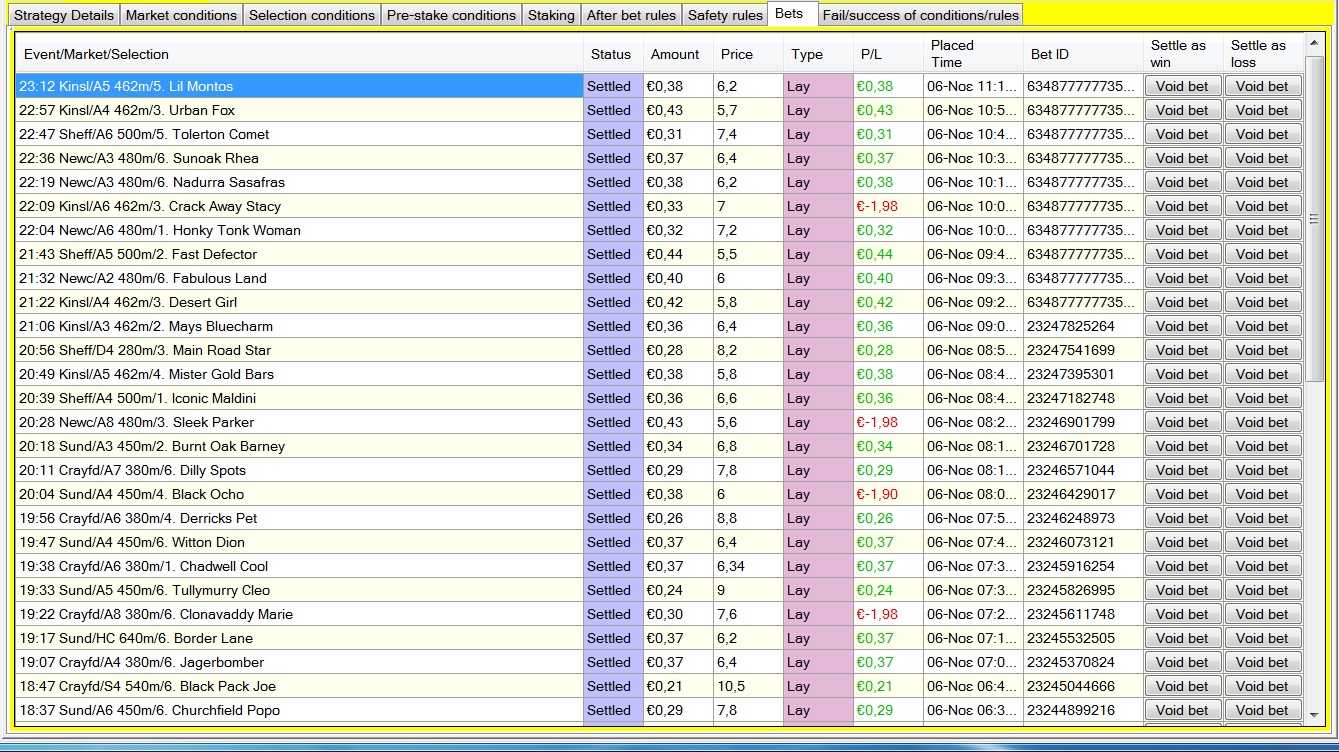Sort by Placed Time column header

tap(973, 54)
